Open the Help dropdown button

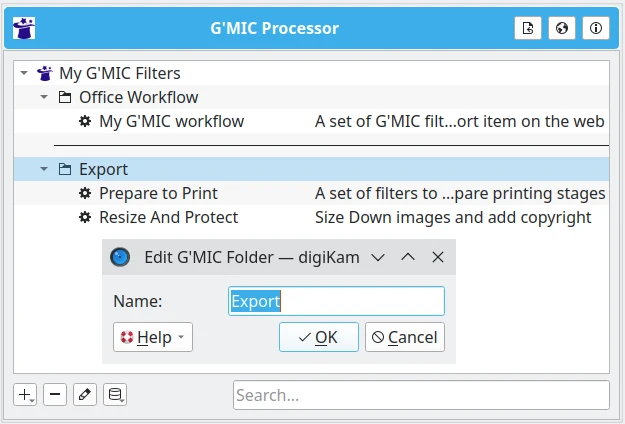coord(153,337)
